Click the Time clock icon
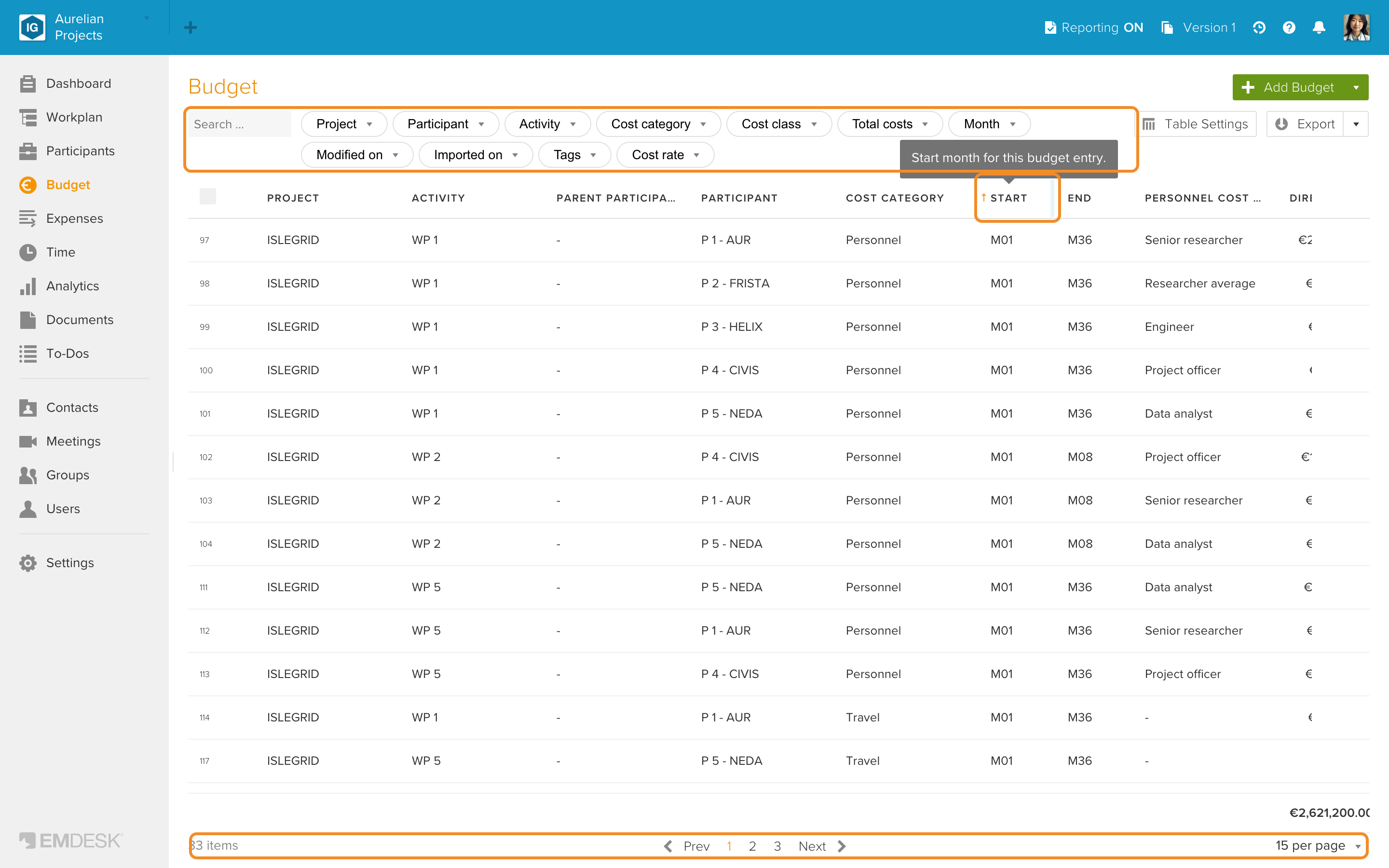Viewport: 1389px width, 868px height. [x=27, y=252]
